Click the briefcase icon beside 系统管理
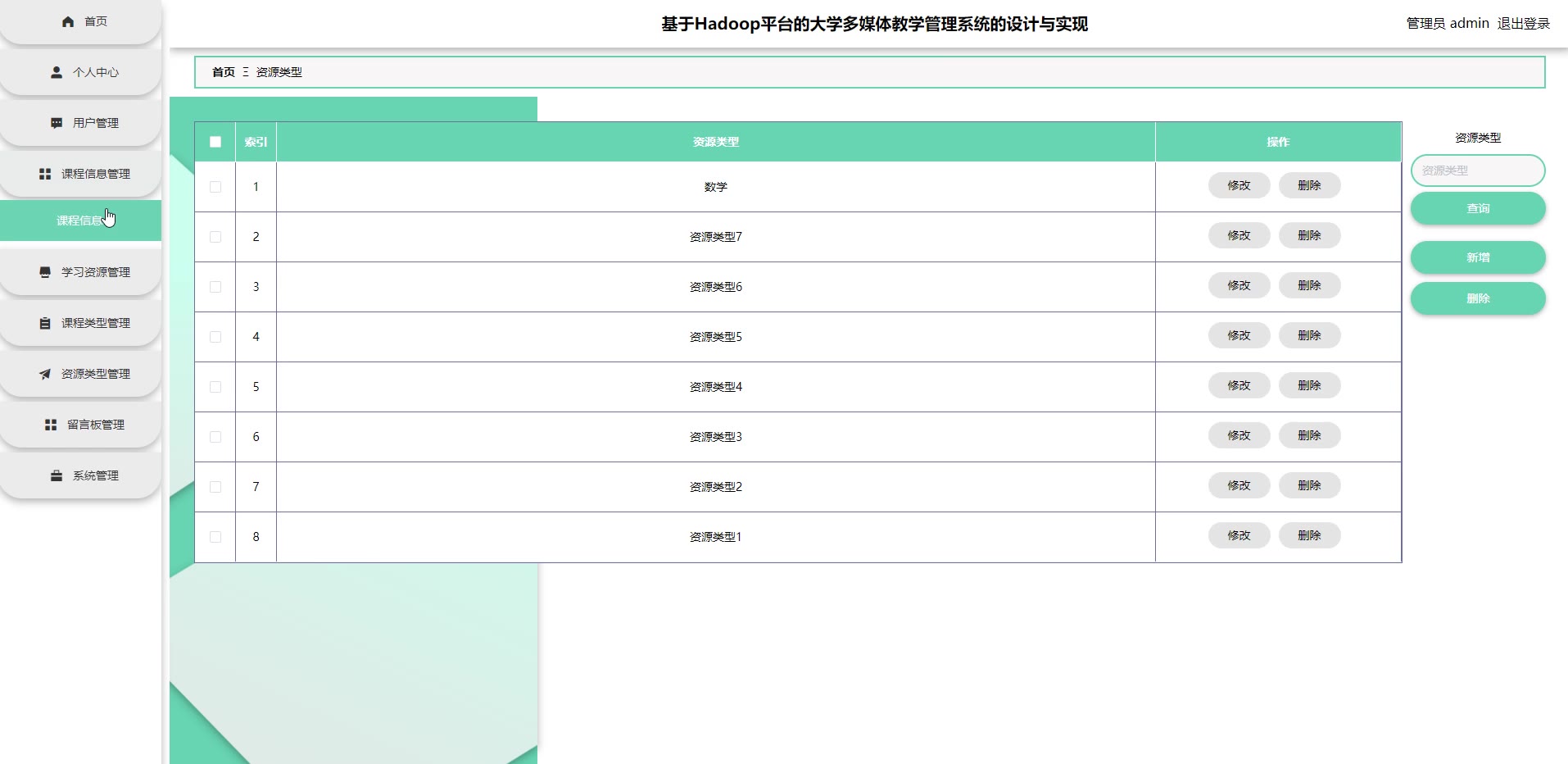Screen dimensions: 1568x764 (x=57, y=475)
